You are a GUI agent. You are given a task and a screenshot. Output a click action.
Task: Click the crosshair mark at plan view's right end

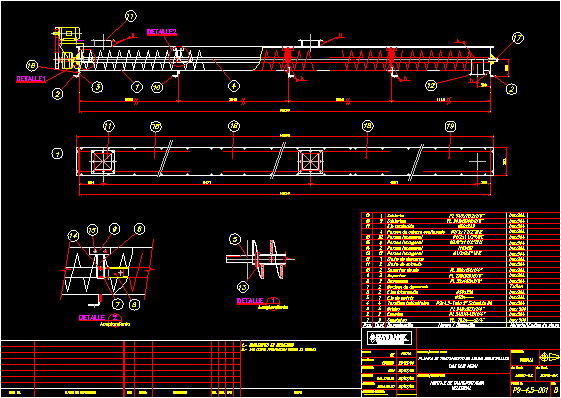click(x=478, y=162)
